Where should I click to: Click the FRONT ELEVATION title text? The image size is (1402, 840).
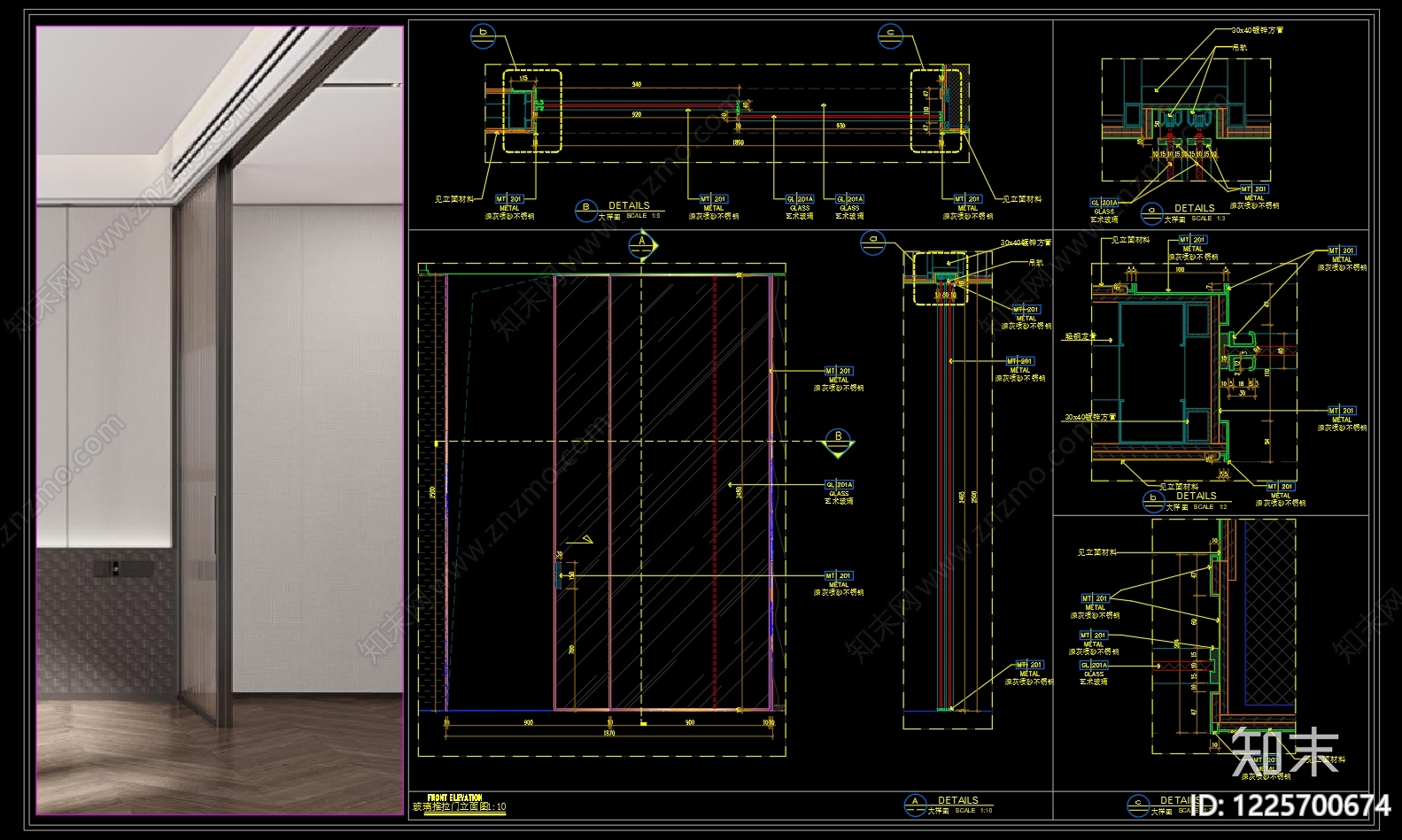click(x=454, y=798)
